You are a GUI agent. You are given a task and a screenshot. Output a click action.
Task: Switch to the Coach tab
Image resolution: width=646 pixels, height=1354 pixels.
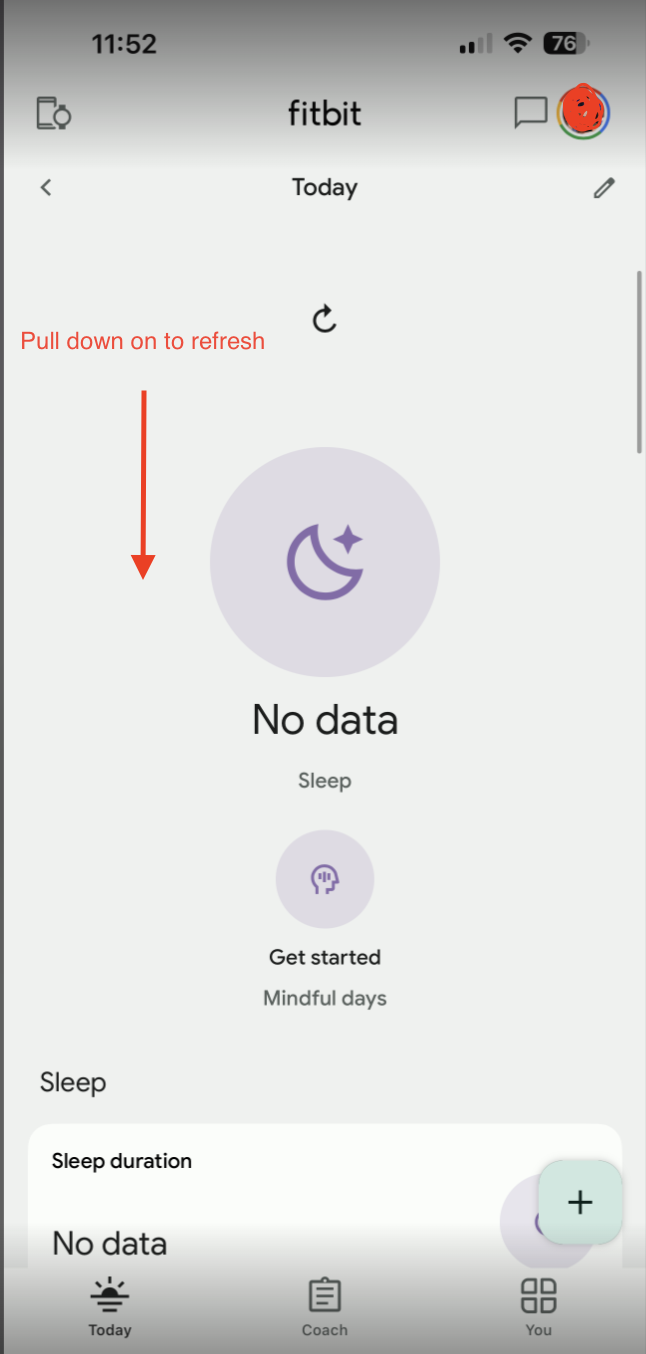click(324, 1307)
